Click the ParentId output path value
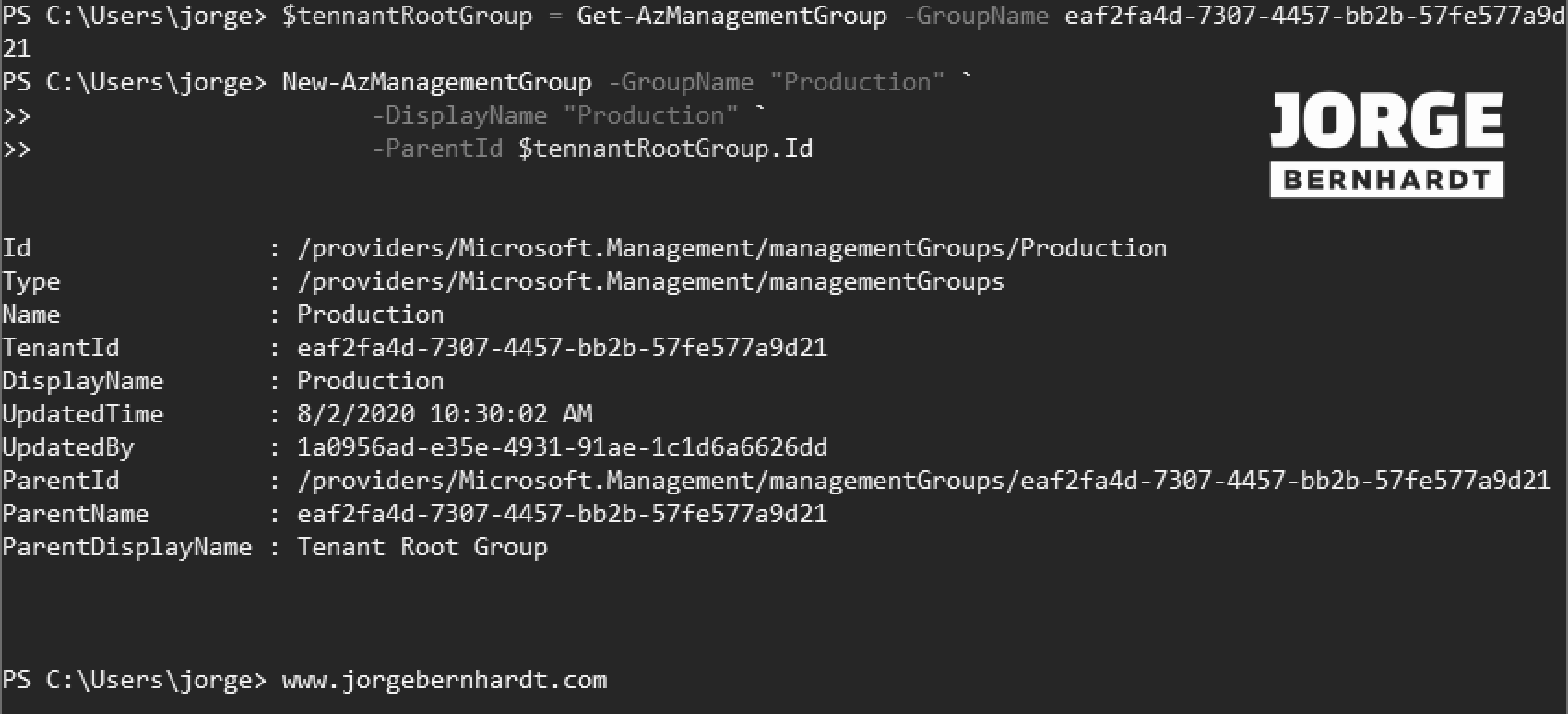The height and width of the screenshot is (714, 1568). pos(923,481)
